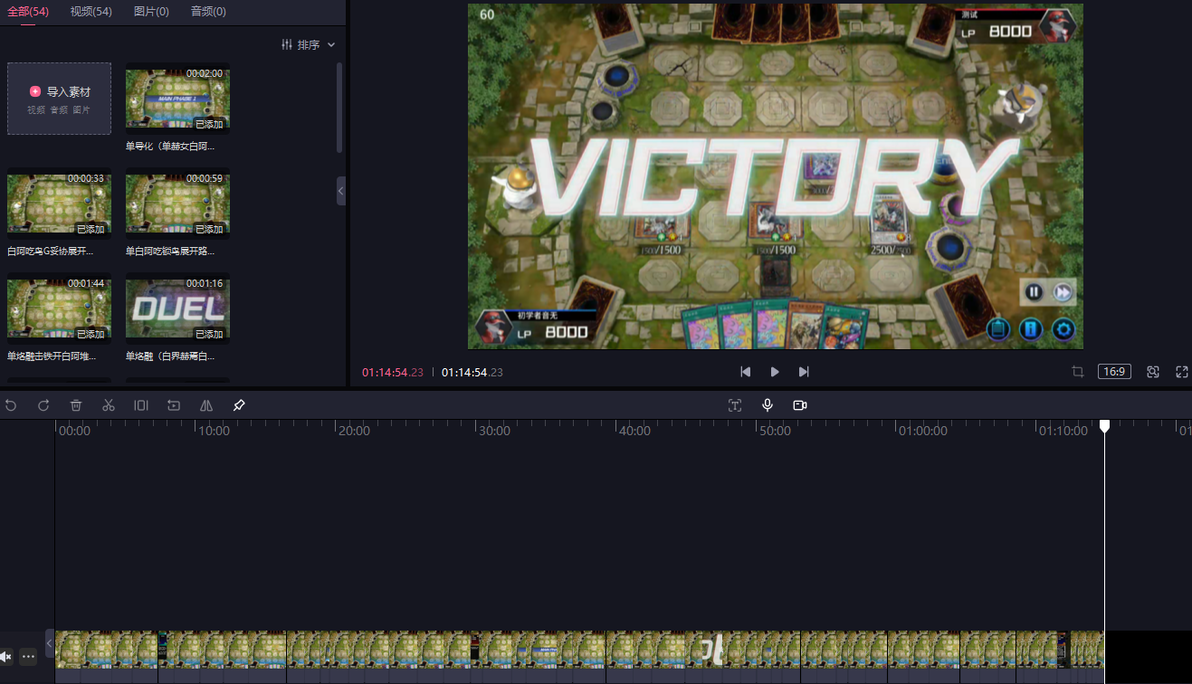Click the total duration 01:14:54.23 in white

[x=472, y=372]
